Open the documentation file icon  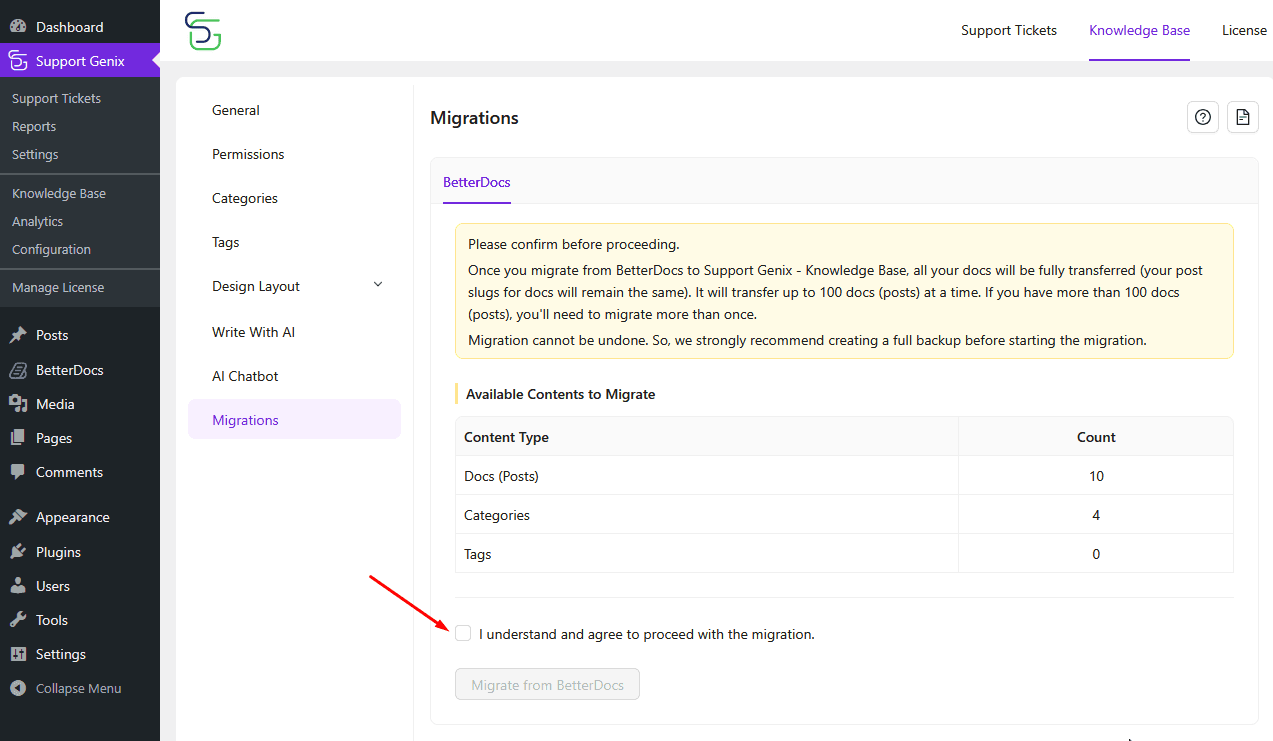(1242, 117)
